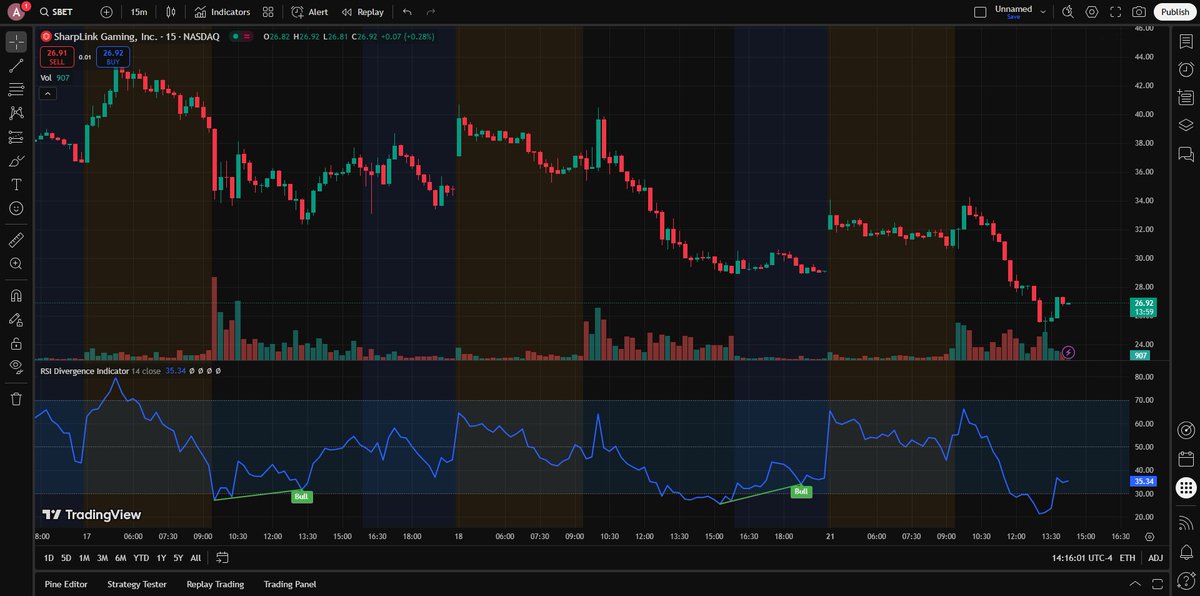1200x596 pixels.
Task: Select the 1Y date range
Action: tap(160, 557)
